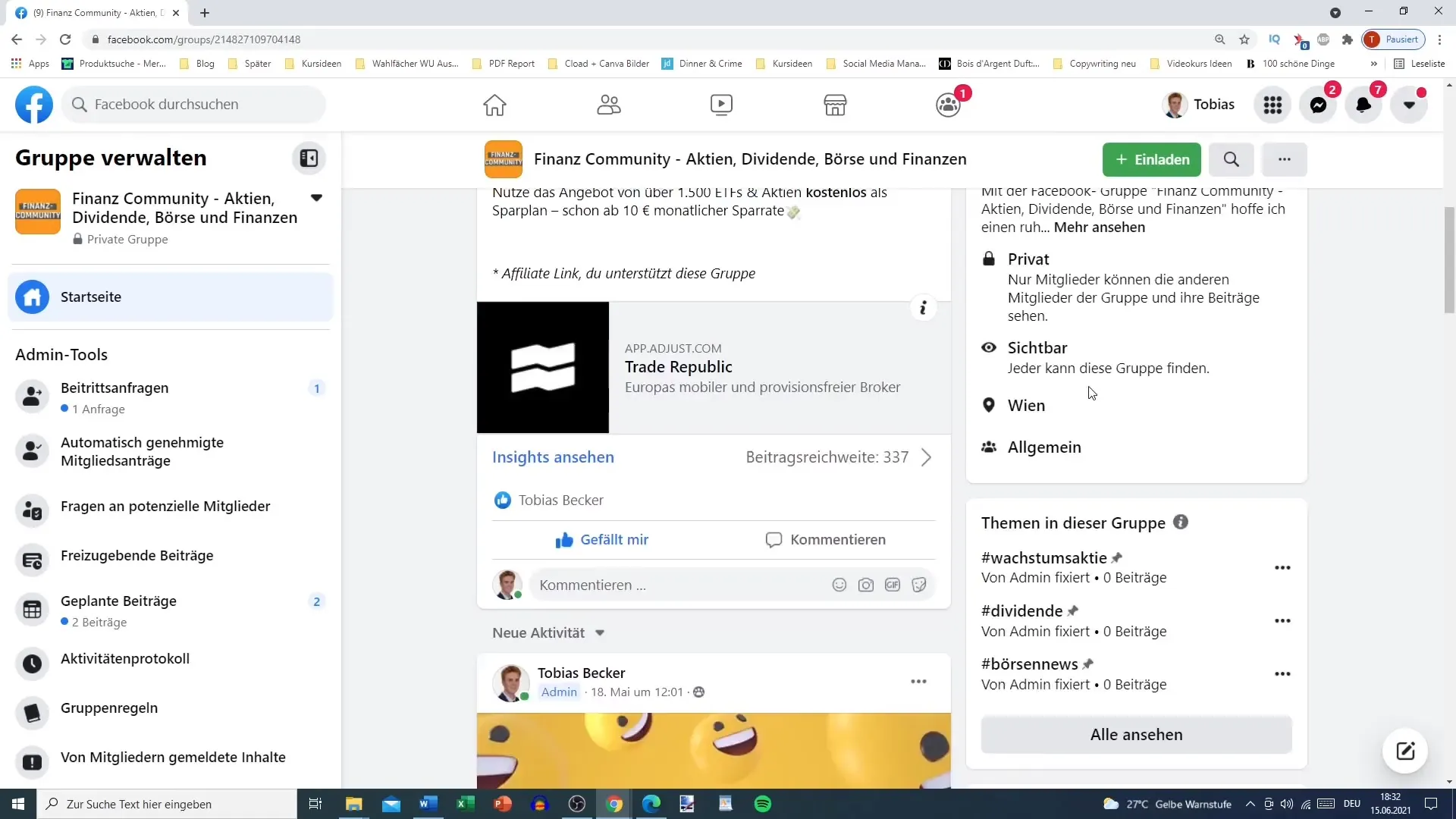Click Windows taskbar search field
The image size is (1456, 819).
click(x=167, y=804)
